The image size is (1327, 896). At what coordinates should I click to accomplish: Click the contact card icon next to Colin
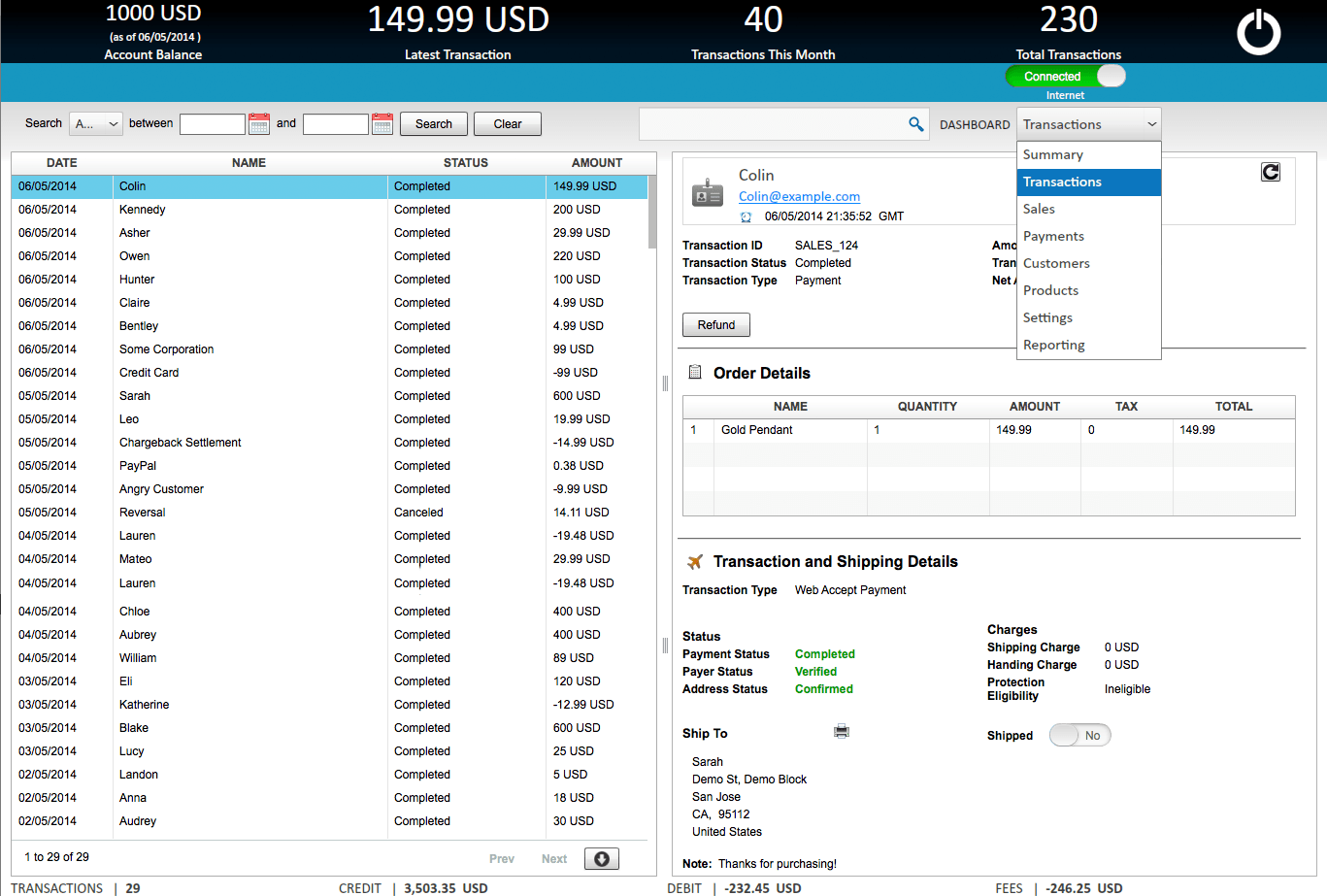[x=708, y=193]
